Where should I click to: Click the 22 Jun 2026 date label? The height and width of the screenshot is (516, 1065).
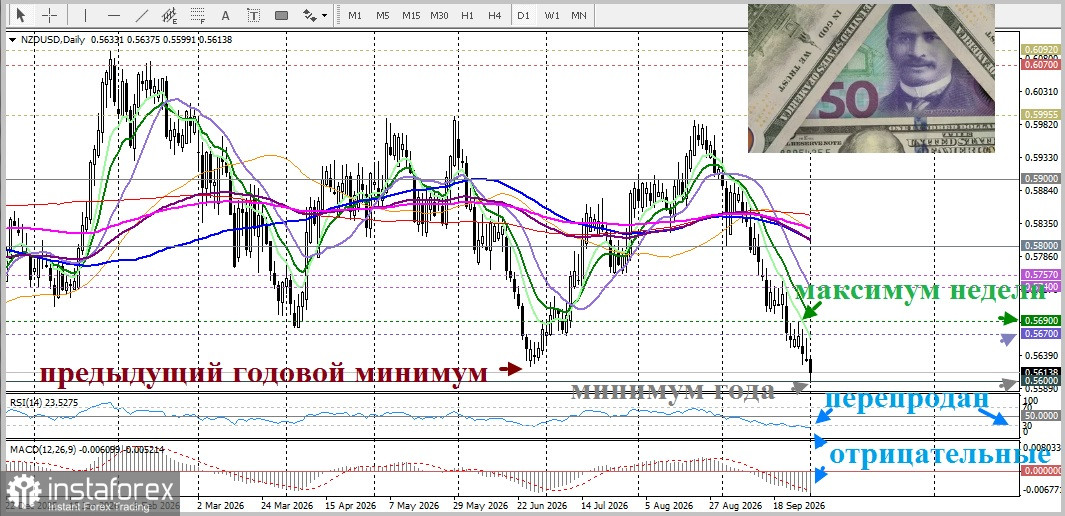point(542,506)
